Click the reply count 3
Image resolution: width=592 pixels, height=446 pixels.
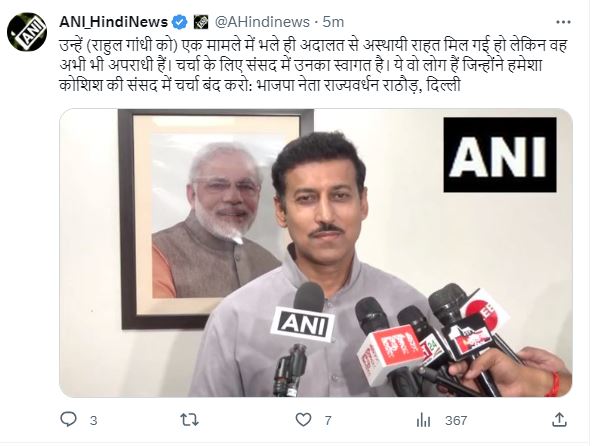tap(94, 420)
